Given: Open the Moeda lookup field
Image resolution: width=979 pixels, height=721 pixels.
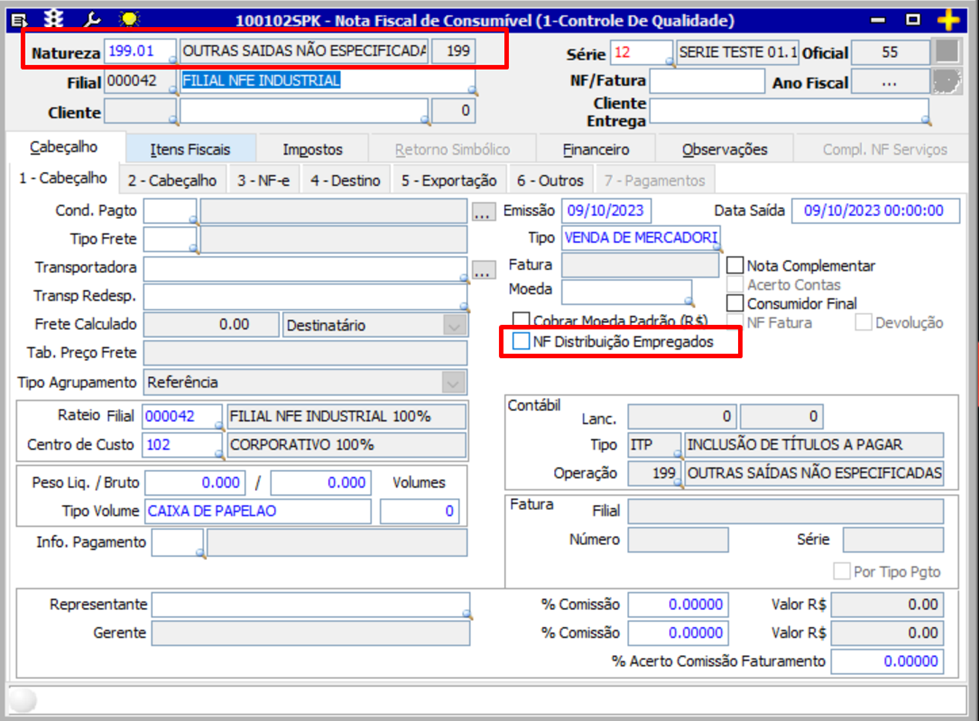Looking at the screenshot, I should point(627,291).
